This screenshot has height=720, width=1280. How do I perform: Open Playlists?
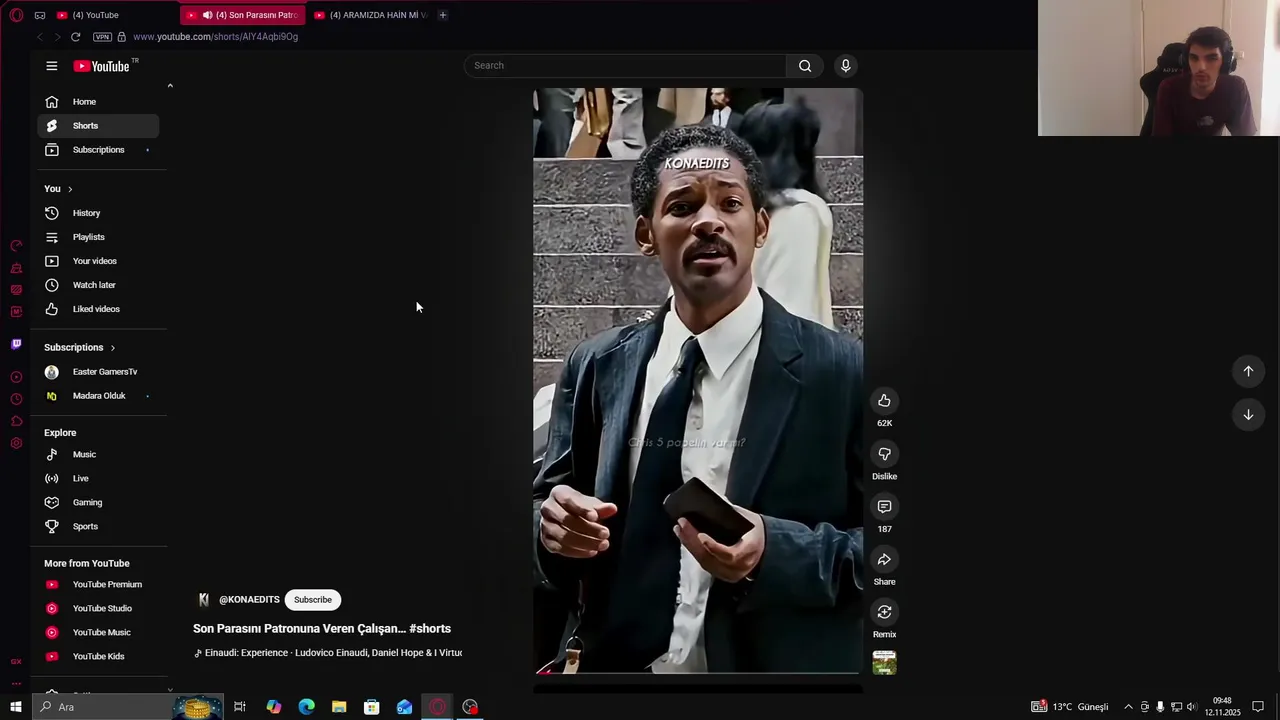[x=98, y=237]
